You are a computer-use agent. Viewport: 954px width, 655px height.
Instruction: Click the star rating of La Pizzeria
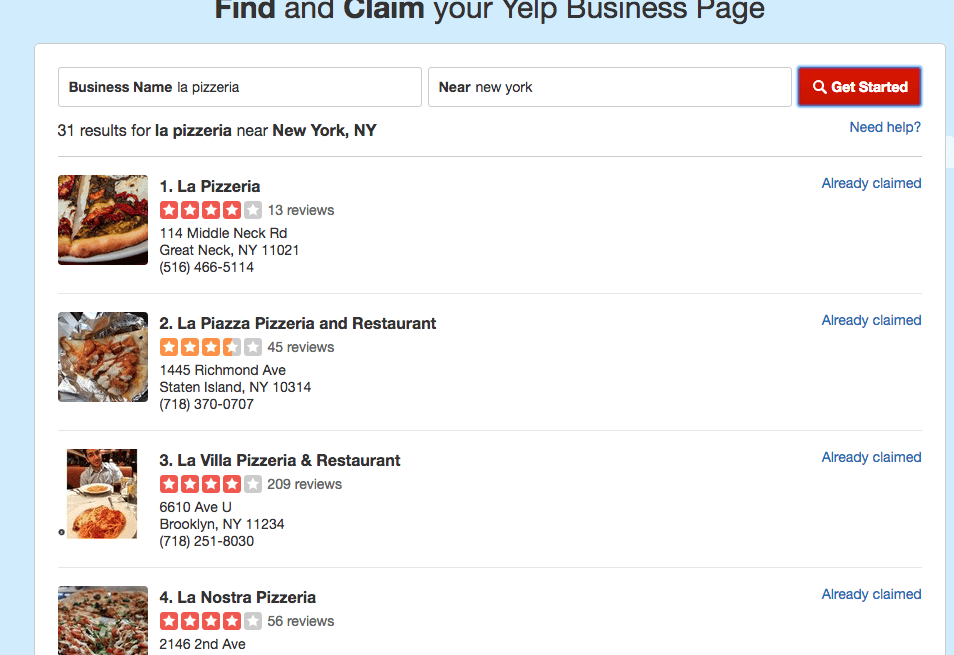click(x=211, y=210)
